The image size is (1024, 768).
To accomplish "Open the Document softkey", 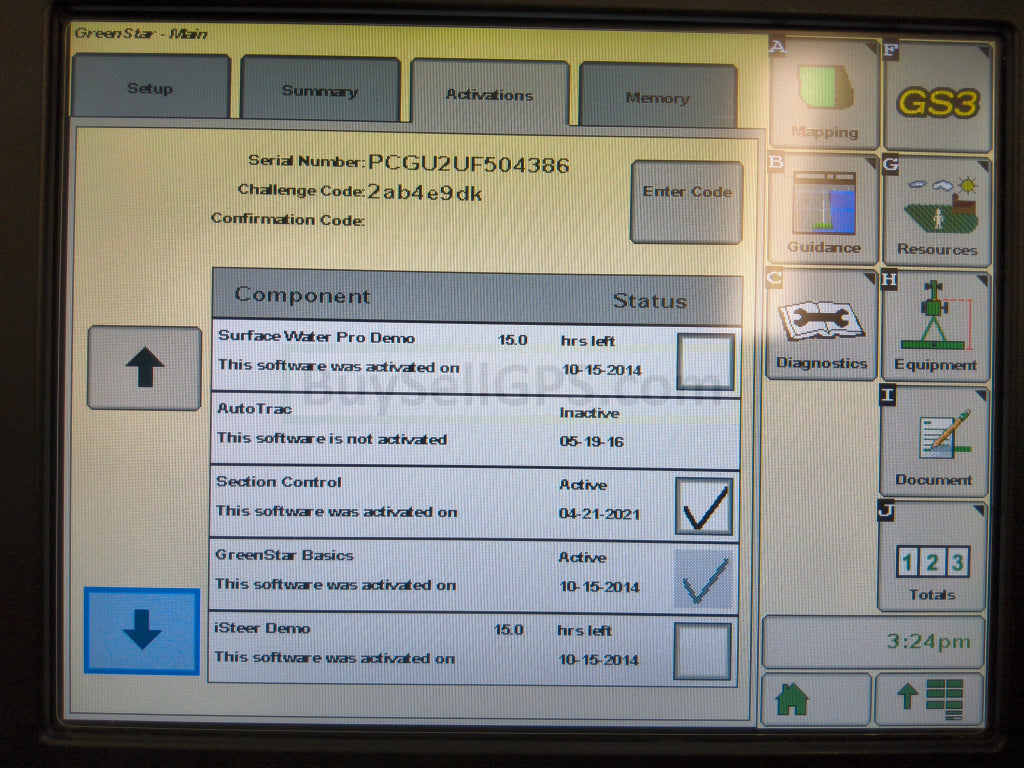I will 934,441.
